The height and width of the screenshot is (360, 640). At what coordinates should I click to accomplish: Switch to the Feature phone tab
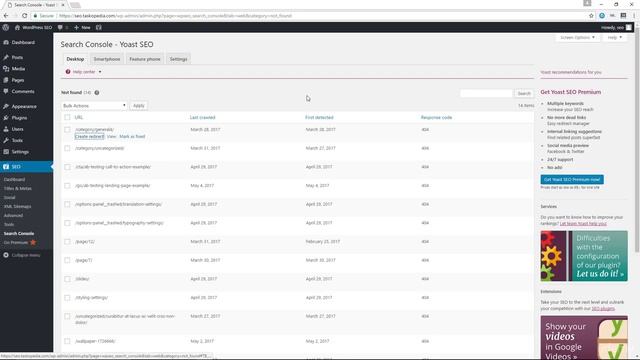click(145, 59)
